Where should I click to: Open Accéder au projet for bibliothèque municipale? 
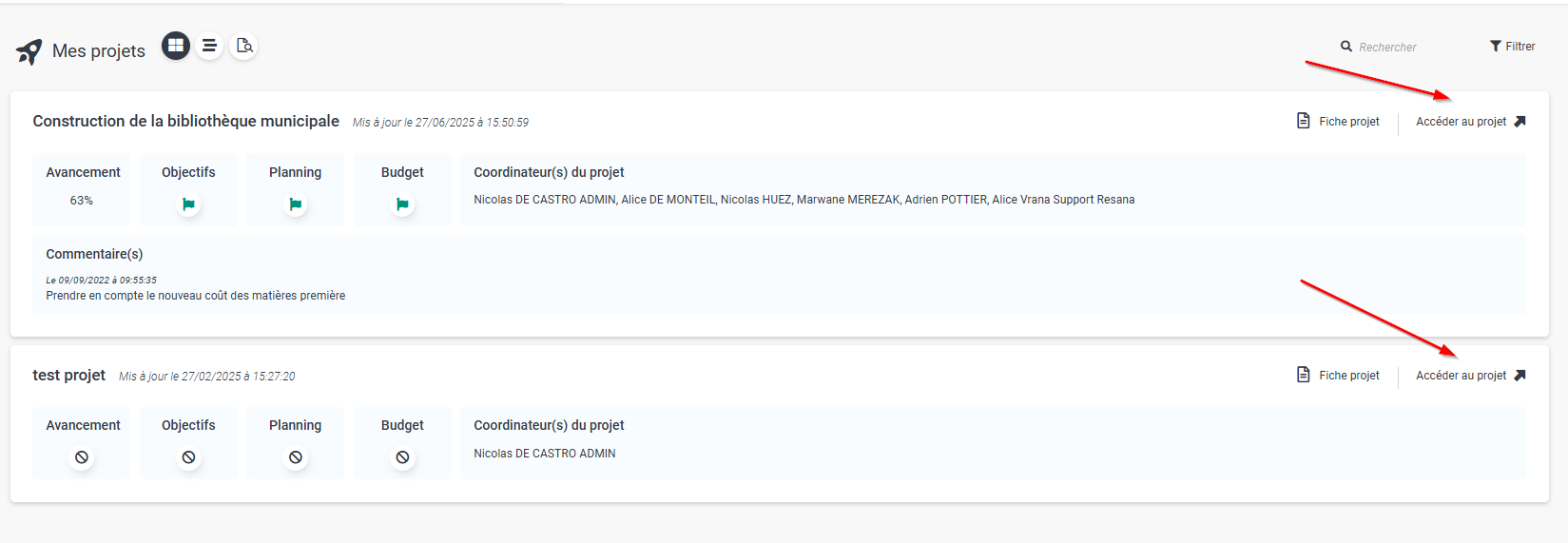(x=1471, y=121)
